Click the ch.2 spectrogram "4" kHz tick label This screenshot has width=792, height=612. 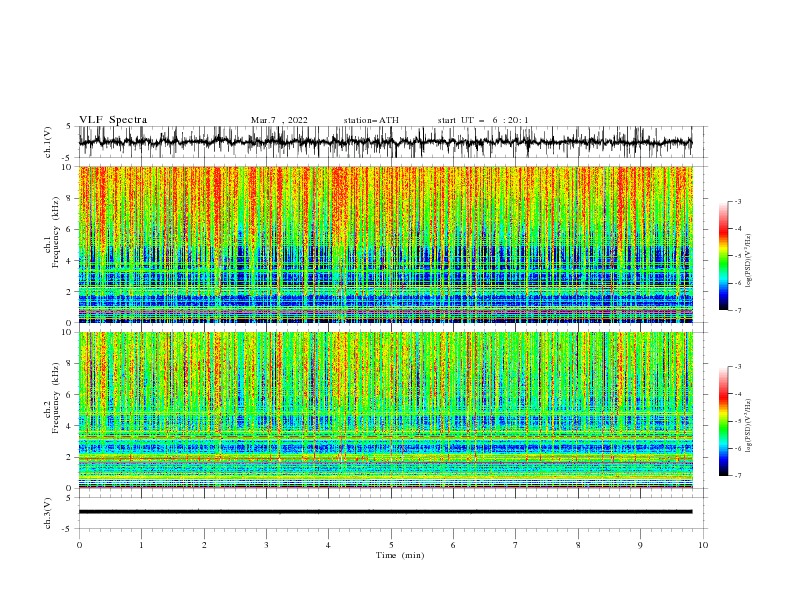coord(70,426)
